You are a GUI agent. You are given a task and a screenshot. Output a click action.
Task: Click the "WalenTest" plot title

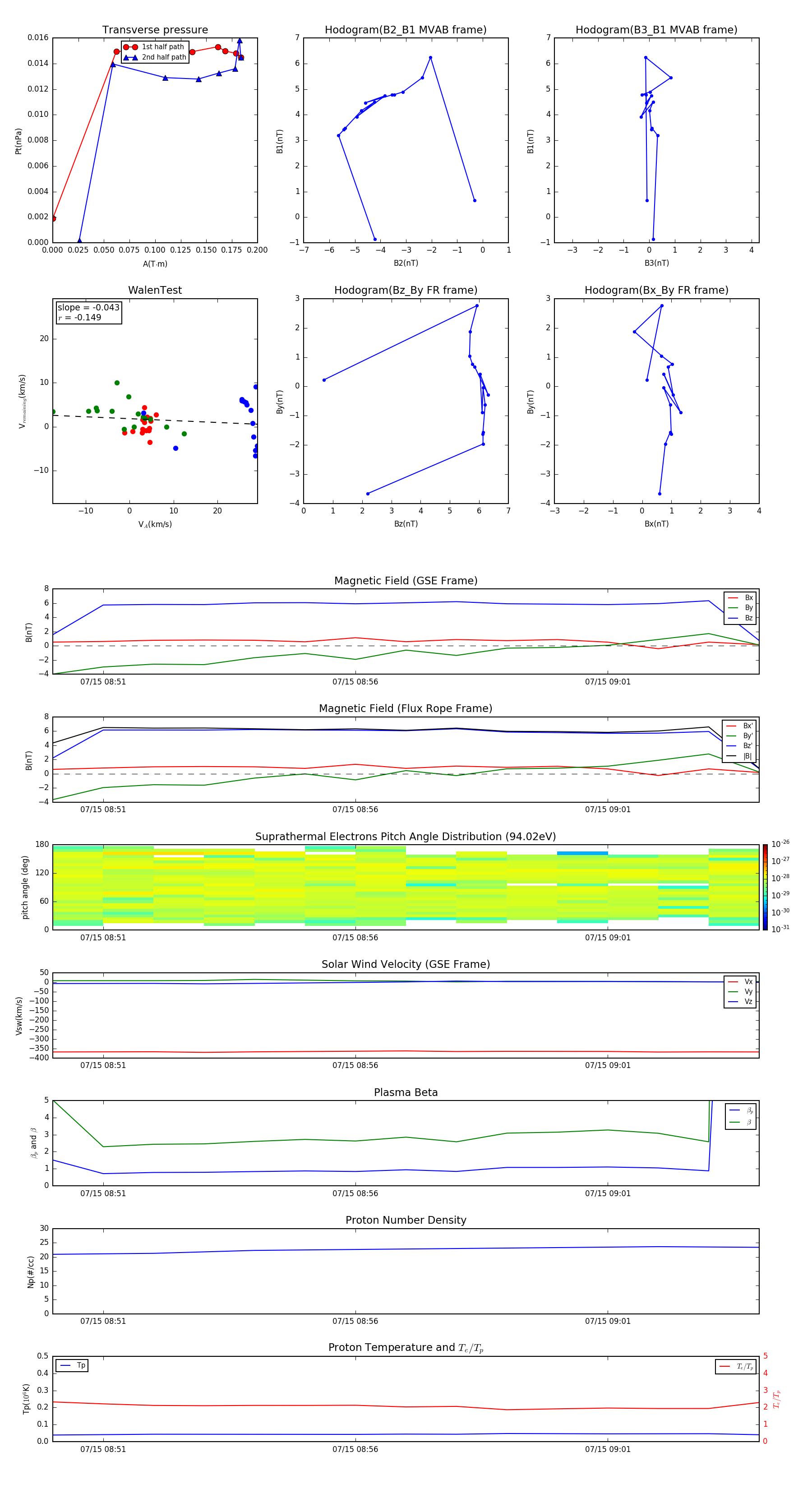[x=155, y=290]
